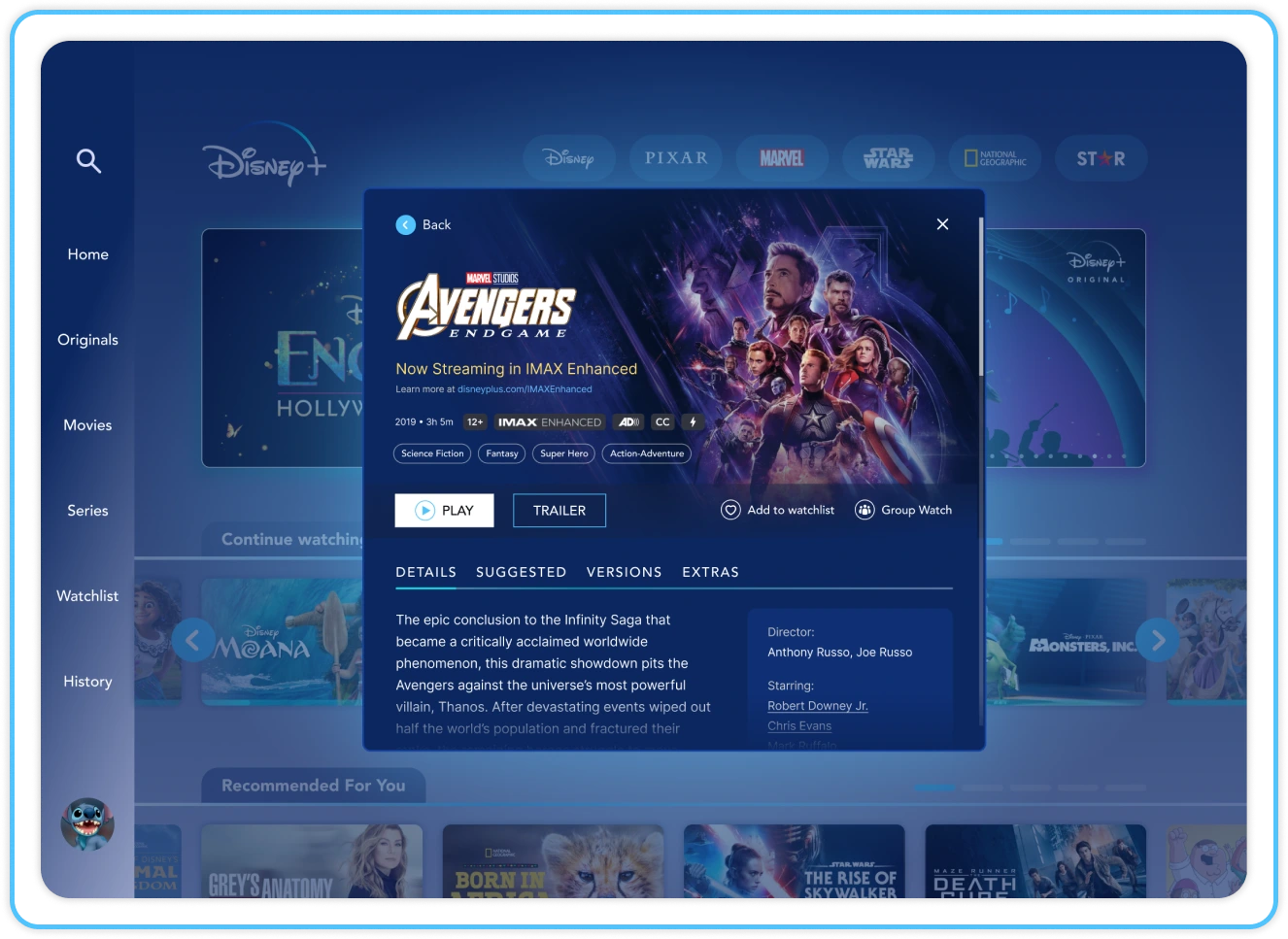The height and width of the screenshot is (939, 1288).
Task: Start a Group Watch session
Action: [903, 511]
